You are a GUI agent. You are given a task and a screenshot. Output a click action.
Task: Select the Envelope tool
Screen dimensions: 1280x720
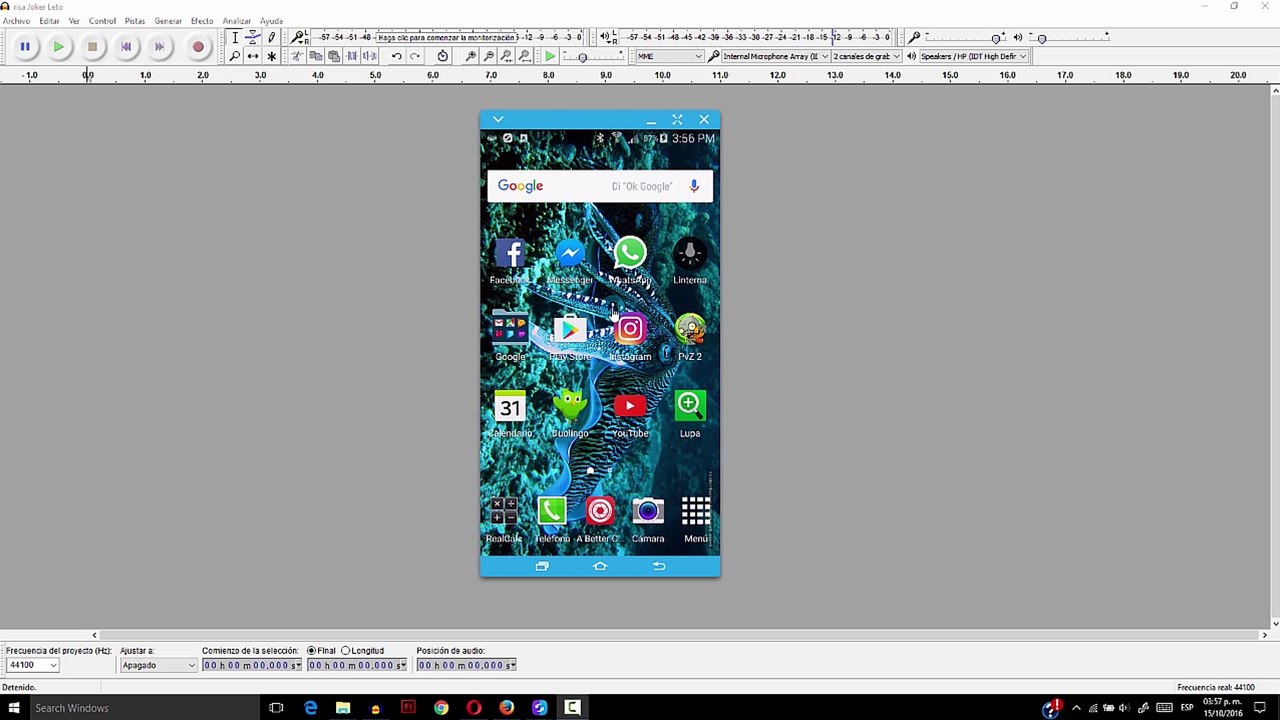[253, 38]
